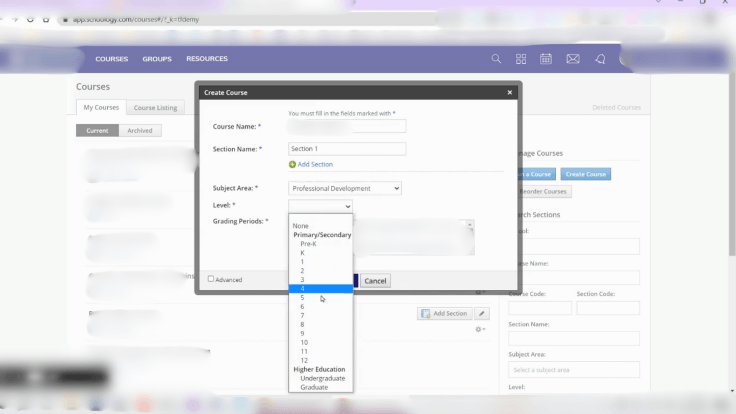Click the Reorder Courses button
736x414 pixels.
click(543, 192)
